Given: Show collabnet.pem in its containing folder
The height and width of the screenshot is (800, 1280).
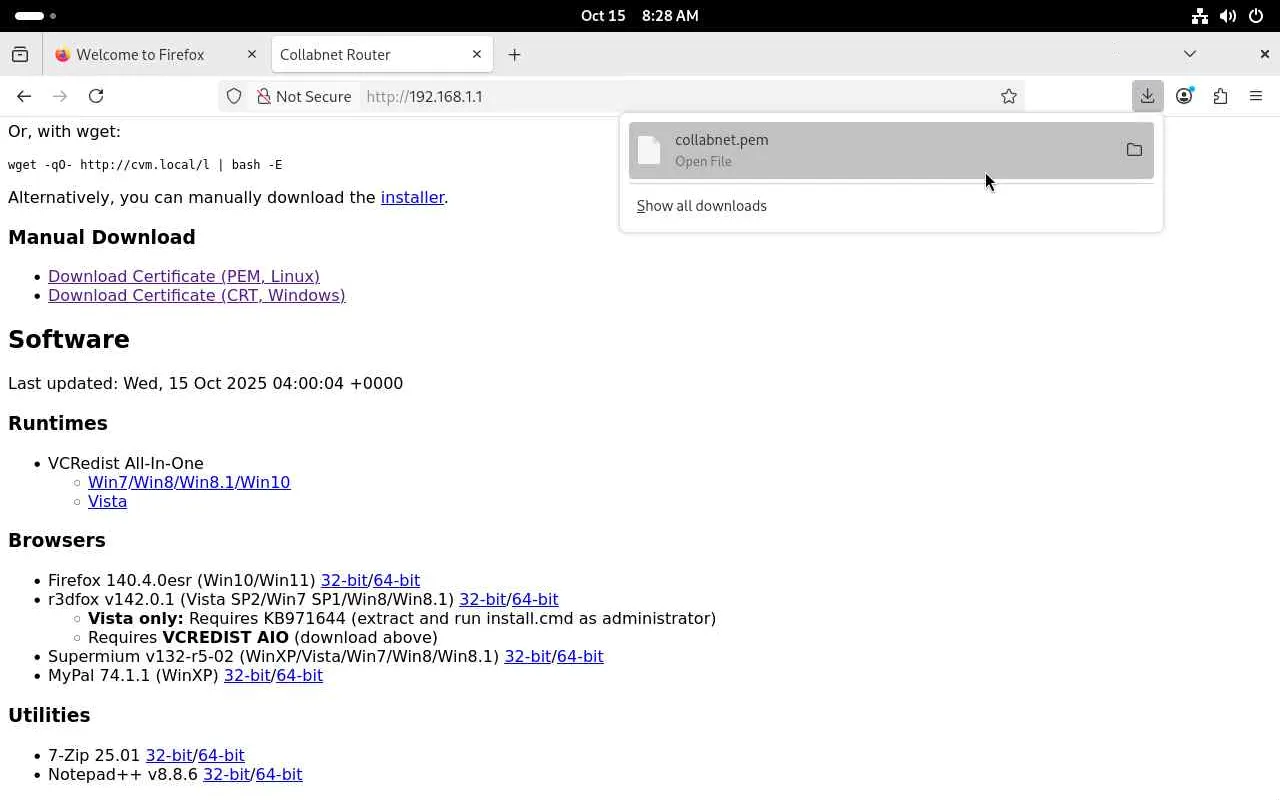Looking at the screenshot, I should (x=1134, y=150).
